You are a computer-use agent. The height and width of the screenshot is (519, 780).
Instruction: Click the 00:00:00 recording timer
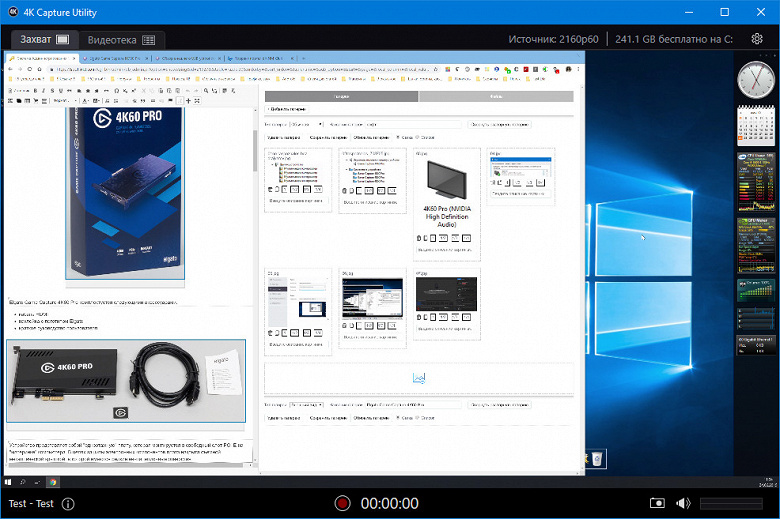pos(389,503)
